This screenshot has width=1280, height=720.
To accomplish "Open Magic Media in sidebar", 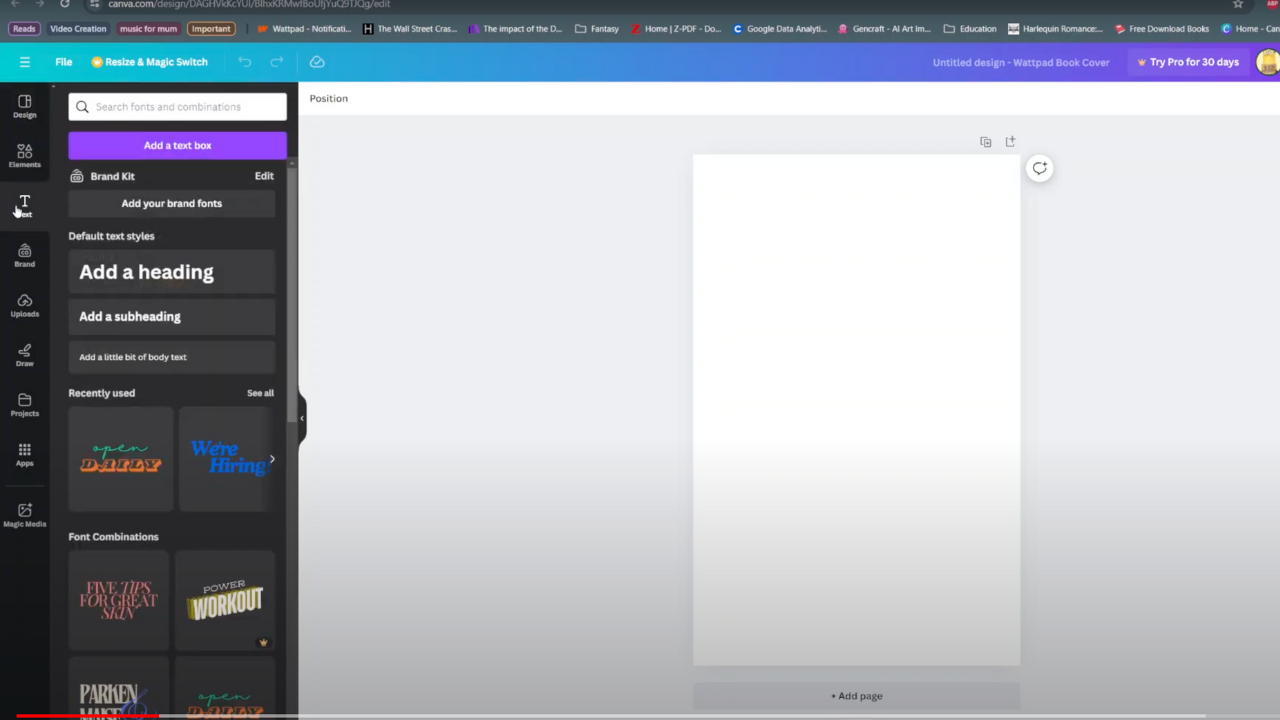I will [x=24, y=515].
